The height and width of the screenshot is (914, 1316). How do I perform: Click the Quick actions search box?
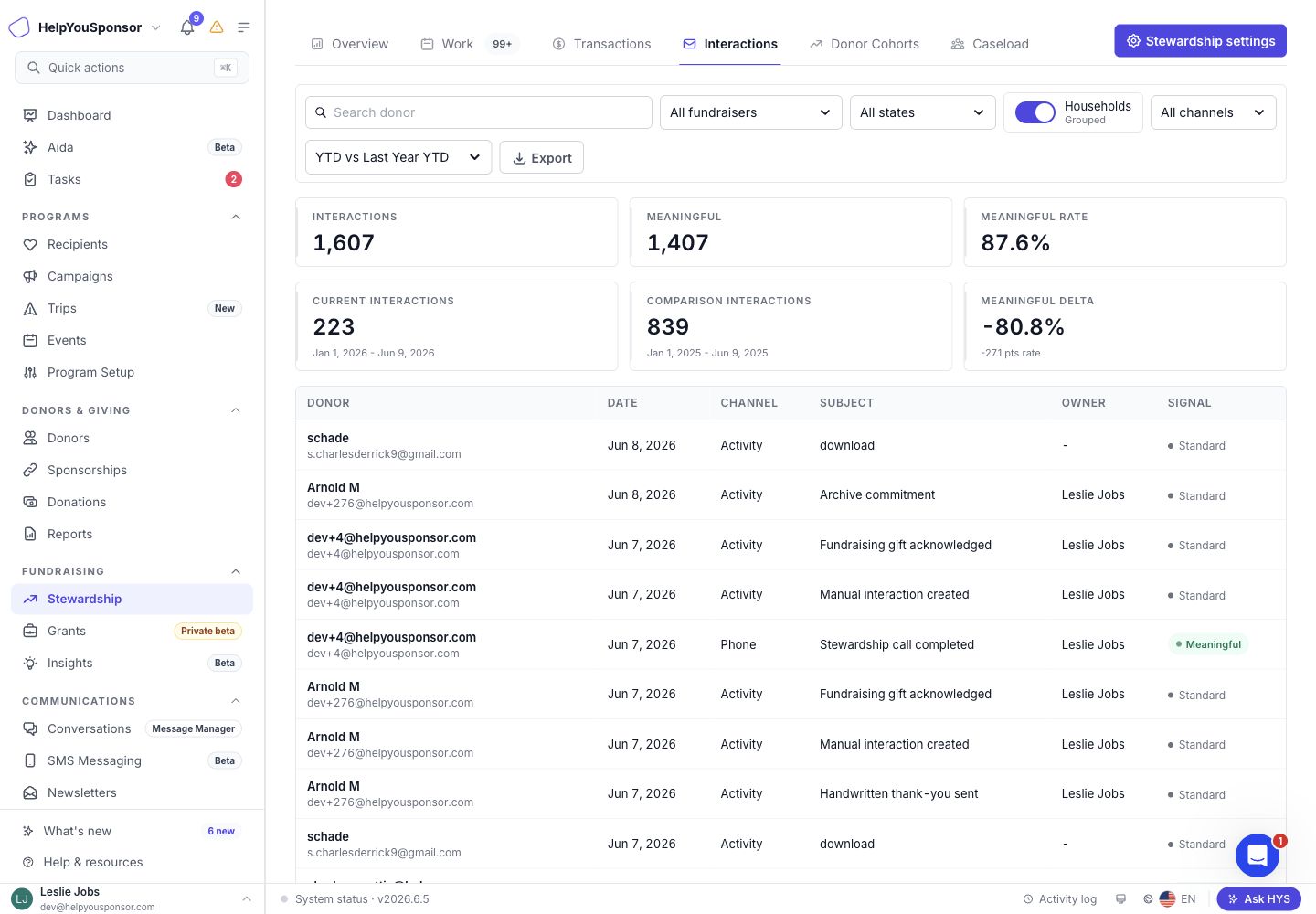[x=132, y=68]
